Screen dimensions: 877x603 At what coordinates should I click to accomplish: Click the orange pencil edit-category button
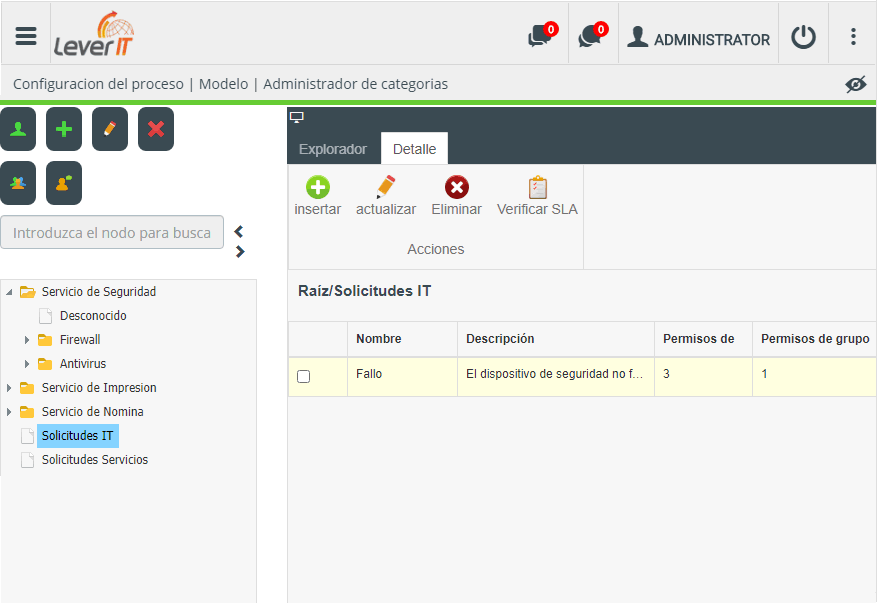click(x=110, y=129)
